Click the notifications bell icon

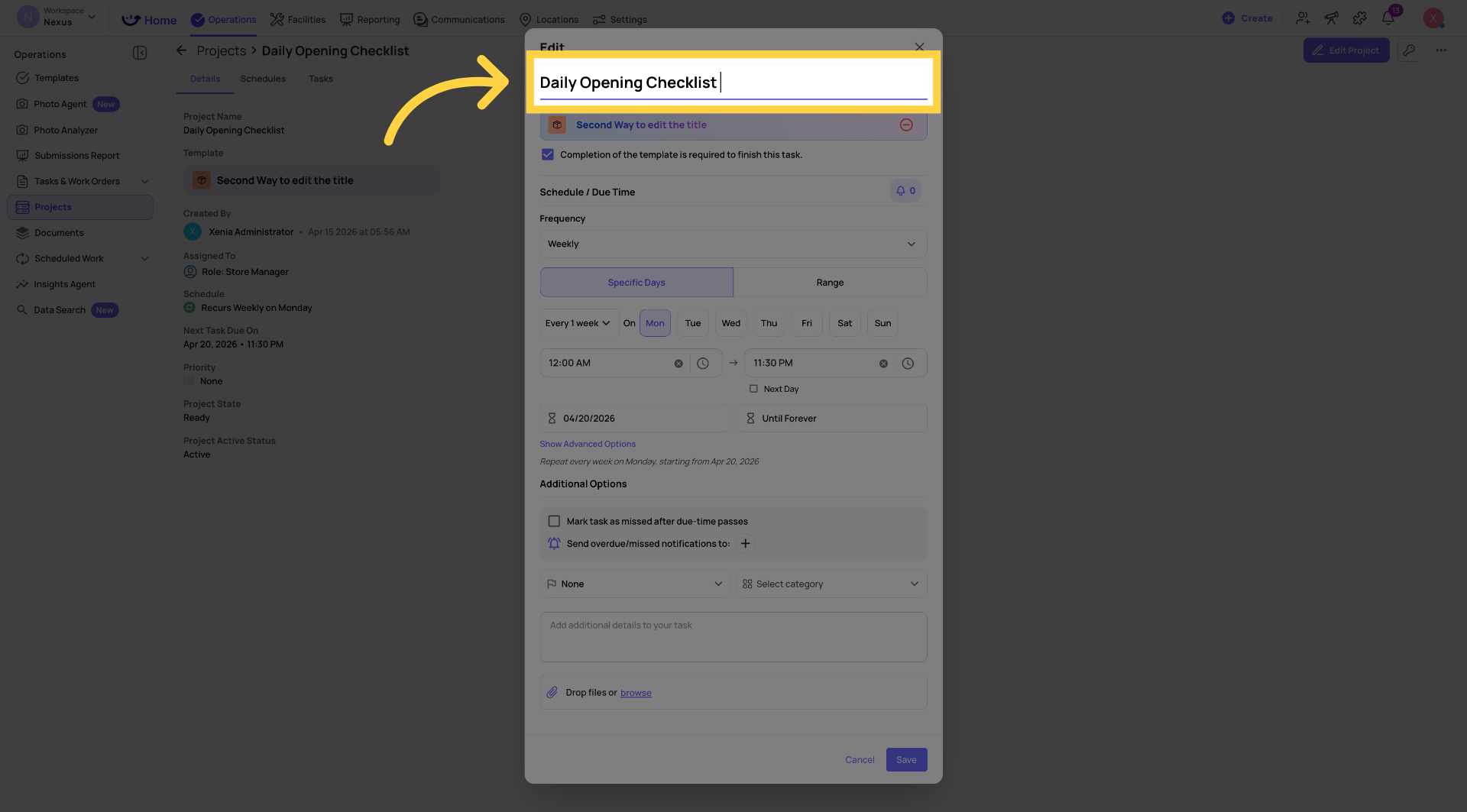1388,18
